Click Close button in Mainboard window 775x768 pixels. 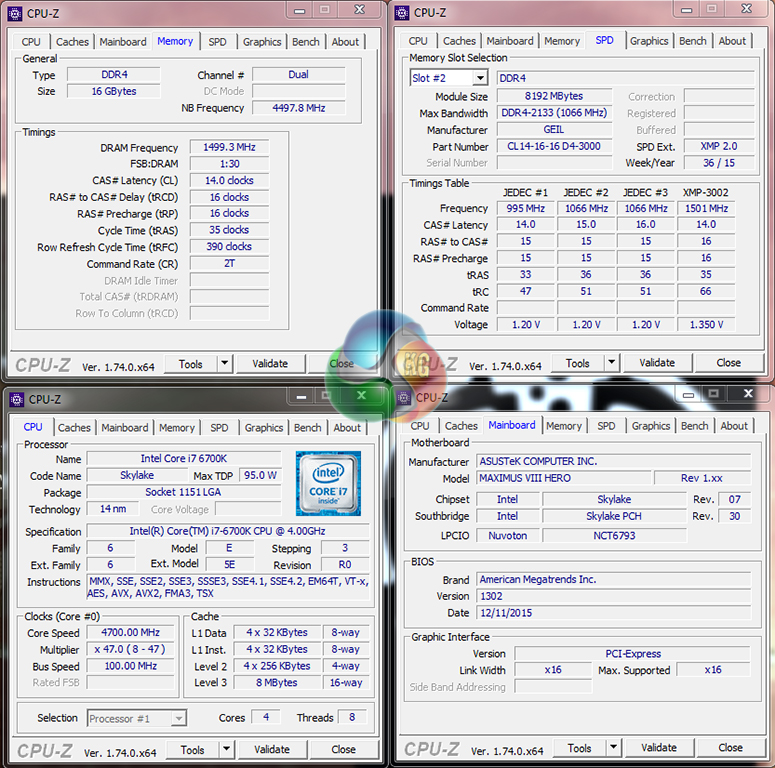pos(731,748)
